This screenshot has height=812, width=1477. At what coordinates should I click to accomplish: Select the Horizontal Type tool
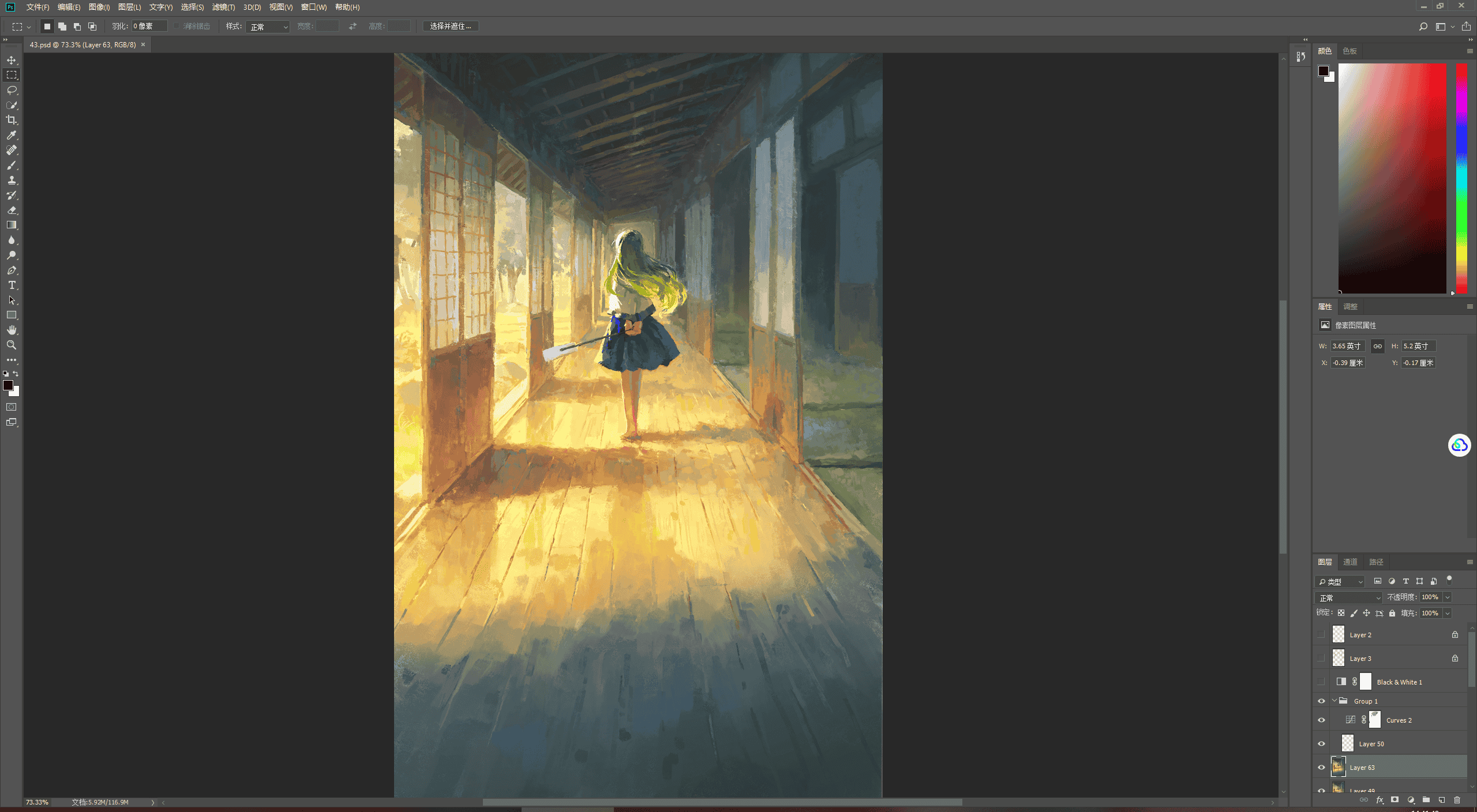12,285
